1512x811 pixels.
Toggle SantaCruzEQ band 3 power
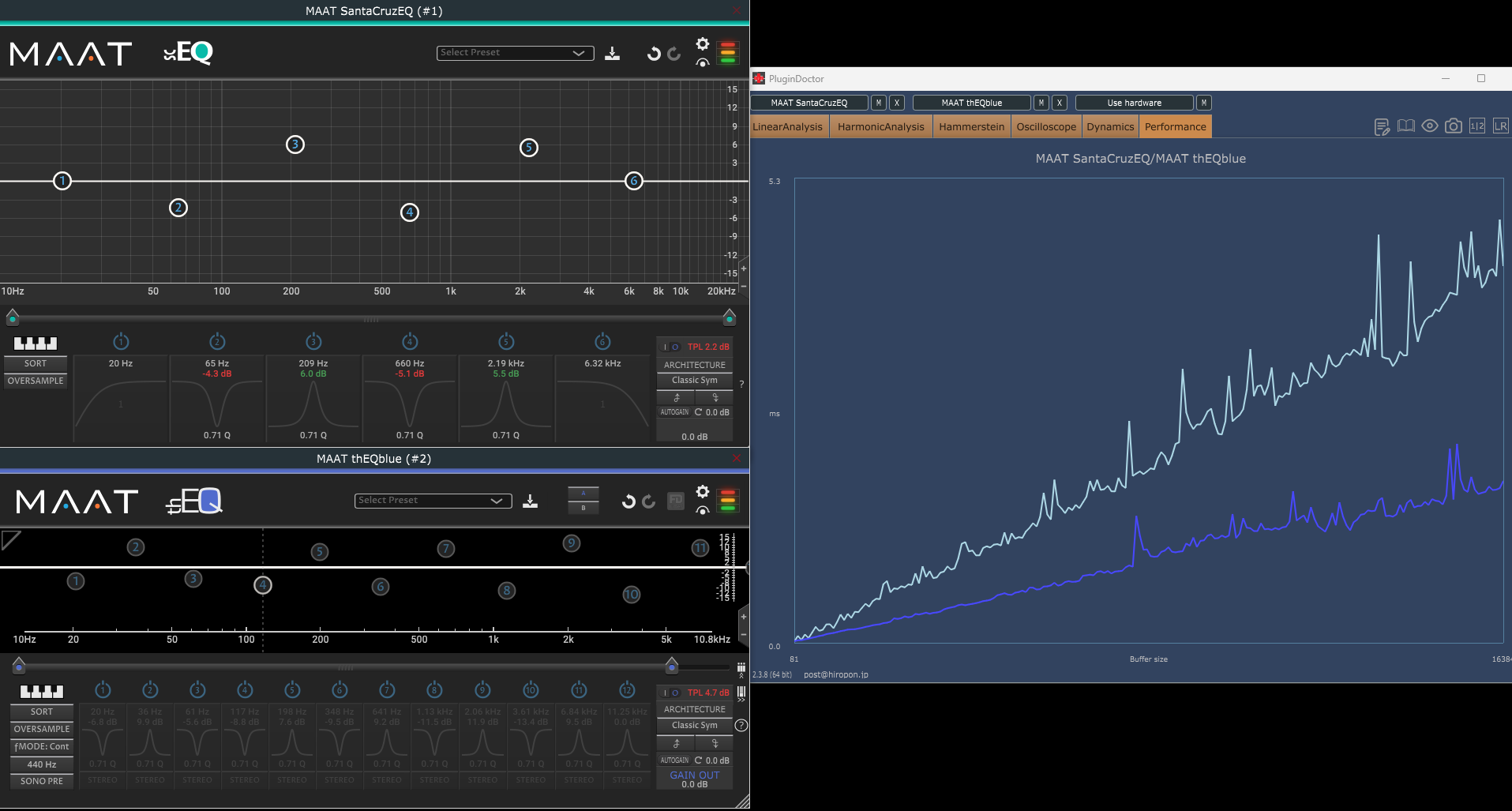pos(313,341)
